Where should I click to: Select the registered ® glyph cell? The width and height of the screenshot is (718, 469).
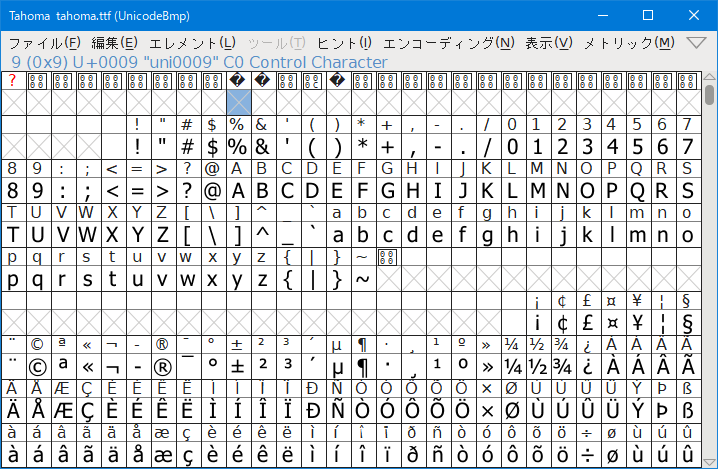(x=162, y=367)
